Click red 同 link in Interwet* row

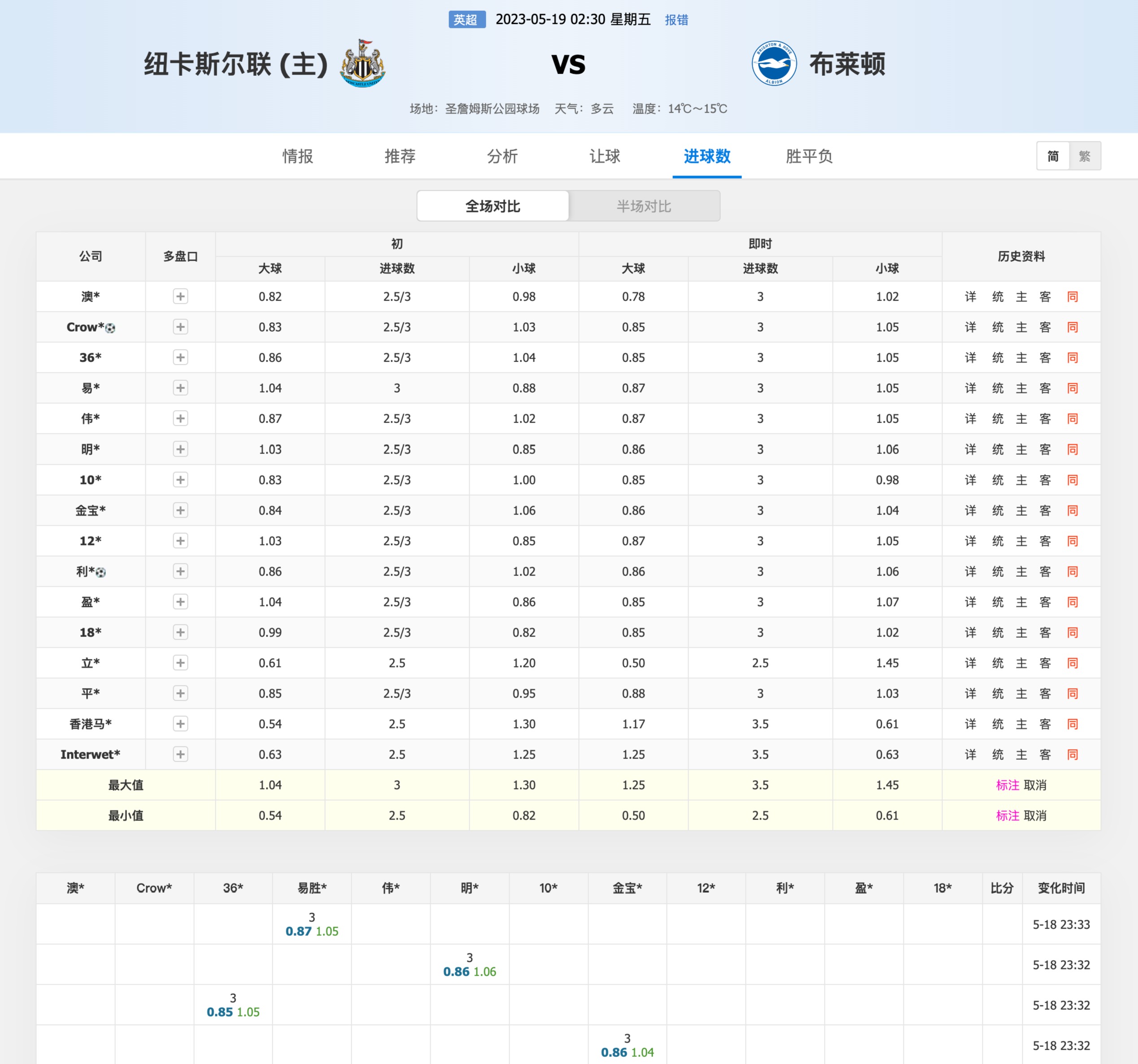tap(1073, 754)
